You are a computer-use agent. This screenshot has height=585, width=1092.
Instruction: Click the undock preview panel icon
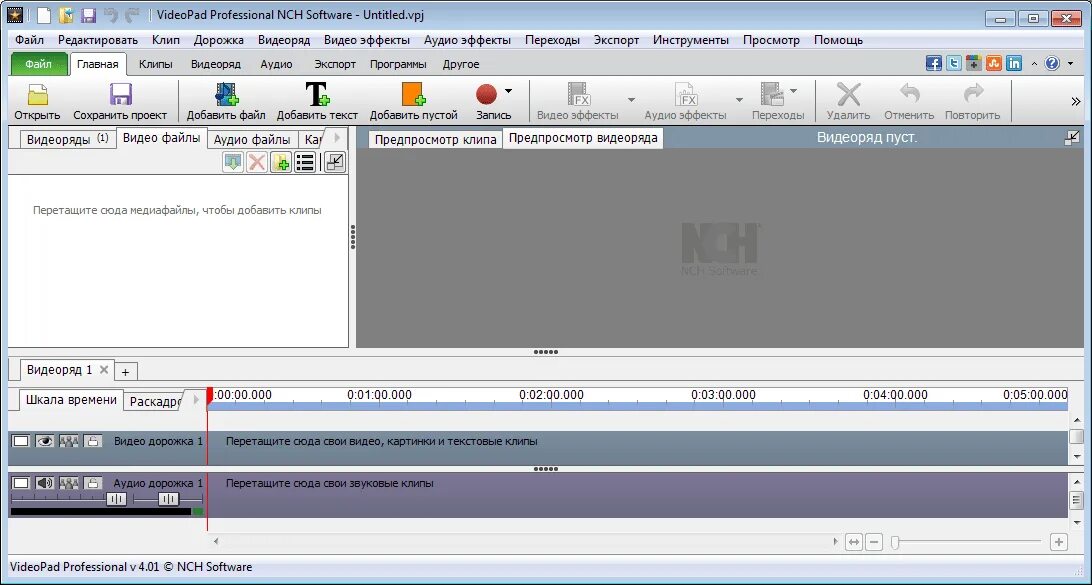[1072, 138]
